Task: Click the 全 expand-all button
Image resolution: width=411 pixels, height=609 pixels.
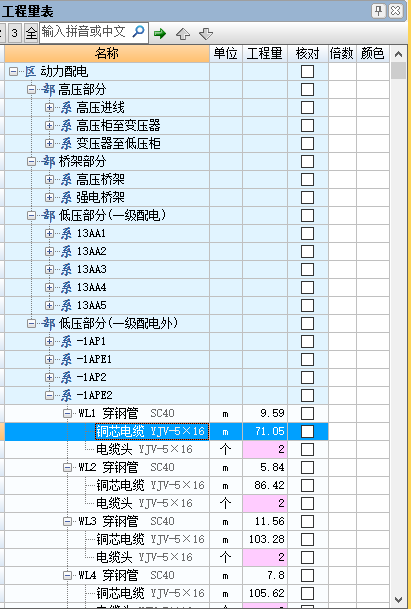Action: (x=31, y=33)
